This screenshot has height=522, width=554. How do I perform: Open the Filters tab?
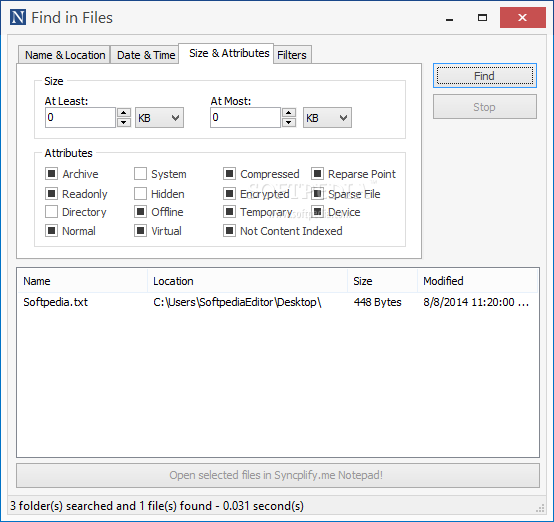292,55
